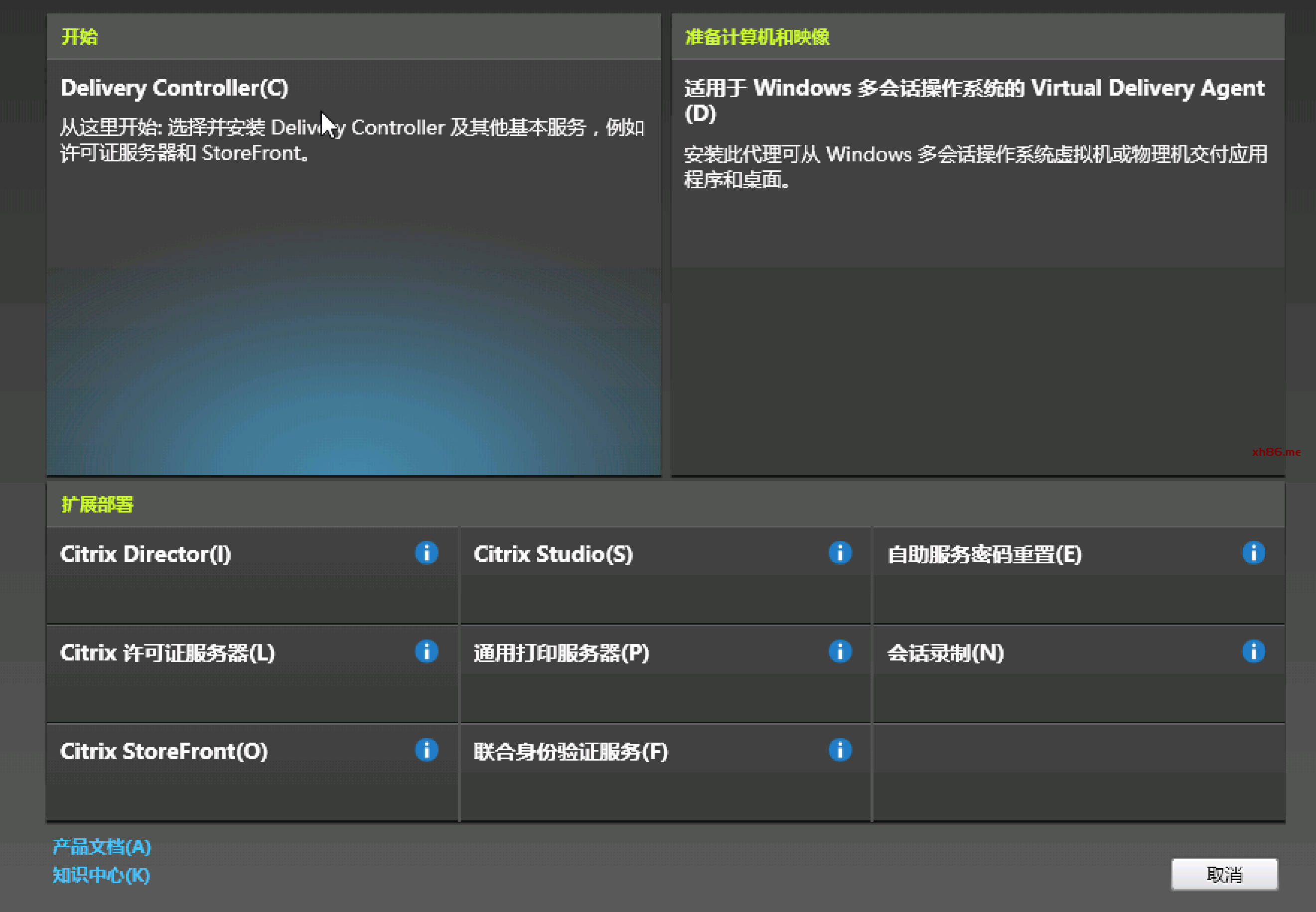Click the info icon for 会话录制
This screenshot has width=1316, height=912.
click(x=1253, y=651)
